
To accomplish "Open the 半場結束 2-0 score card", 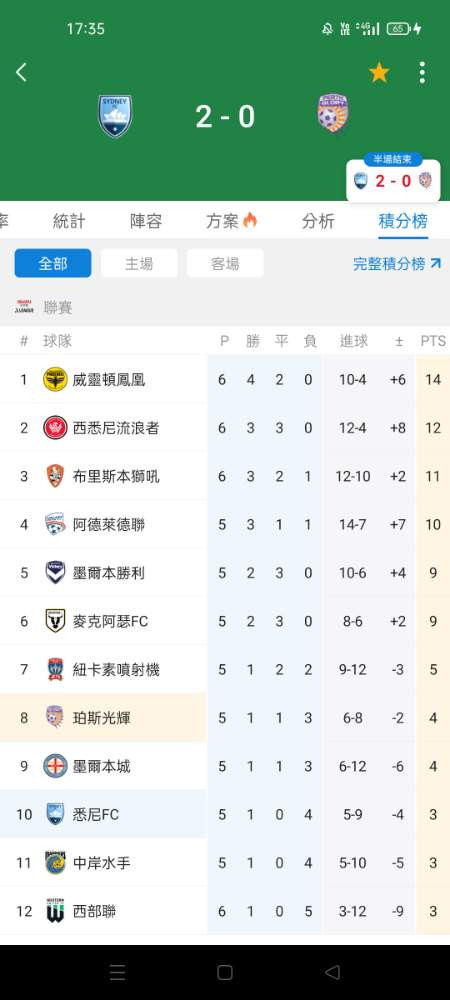I will click(x=393, y=178).
